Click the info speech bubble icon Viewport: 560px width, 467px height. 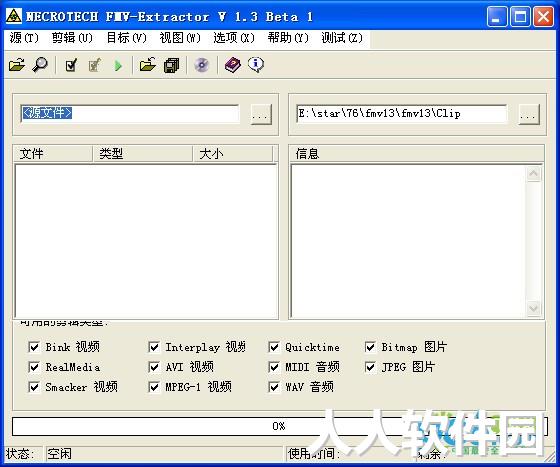(x=256, y=65)
